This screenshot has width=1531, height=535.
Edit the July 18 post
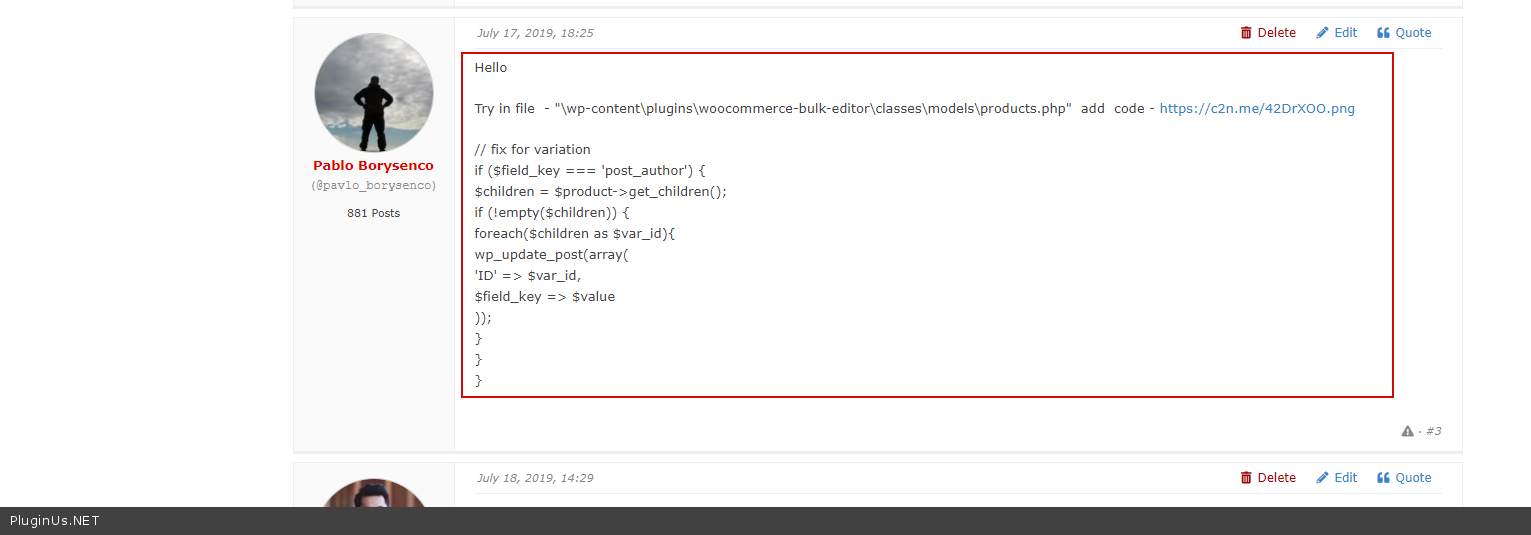tap(1337, 478)
